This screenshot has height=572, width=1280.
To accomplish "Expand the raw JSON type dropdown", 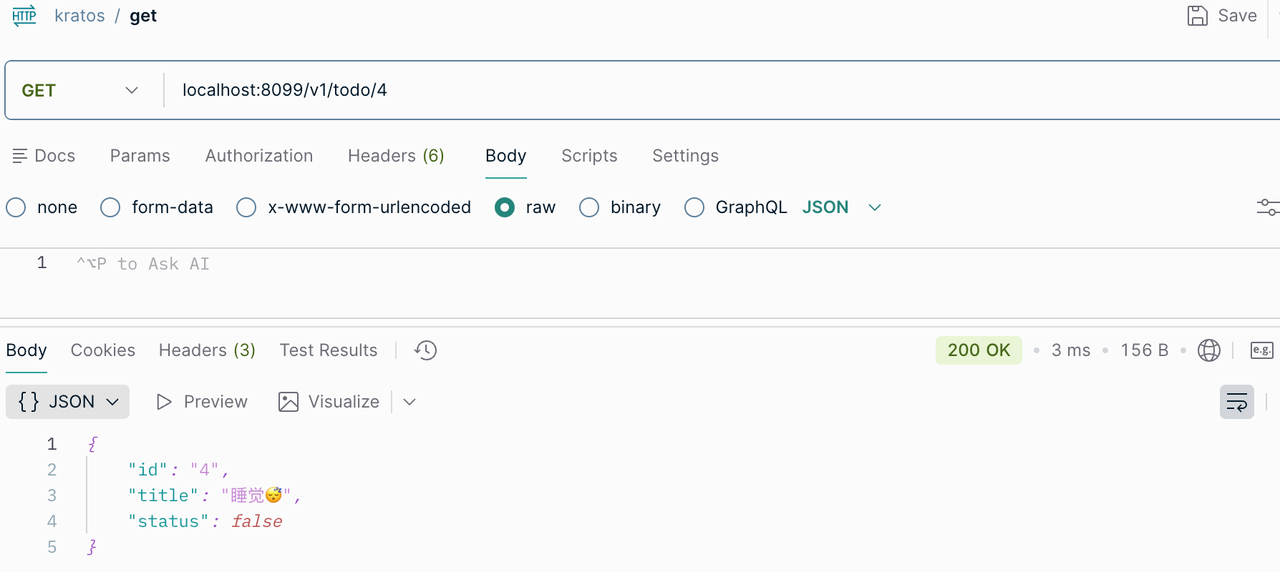I will pyautogui.click(x=842, y=207).
